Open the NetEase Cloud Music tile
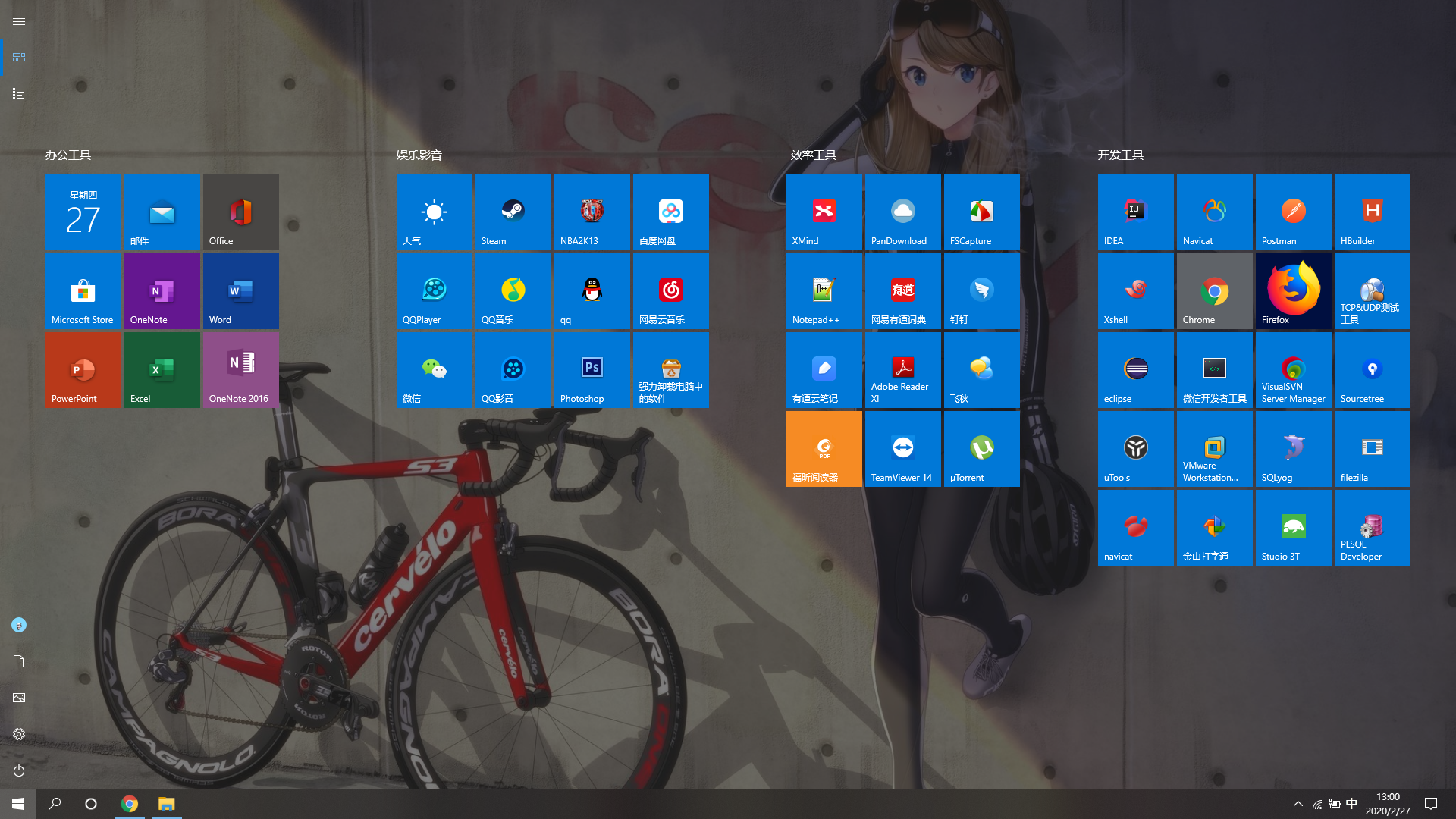This screenshot has height=819, width=1456. [670, 291]
